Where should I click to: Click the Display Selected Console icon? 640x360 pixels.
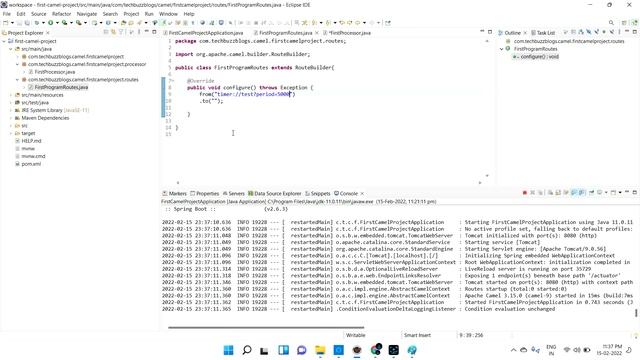coord(600,193)
